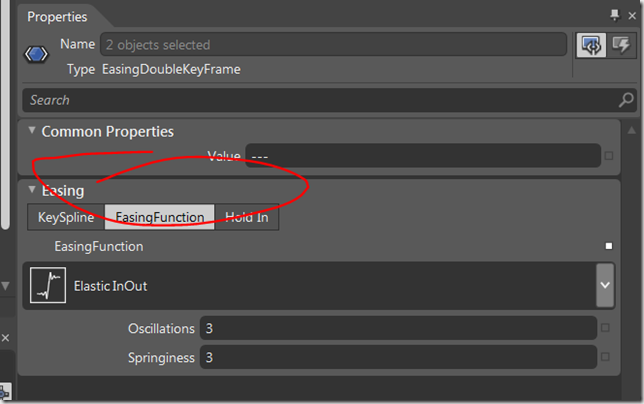Viewport: 644px width, 404px height.
Task: Click the Oscillations advanced options square
Action: 605,328
